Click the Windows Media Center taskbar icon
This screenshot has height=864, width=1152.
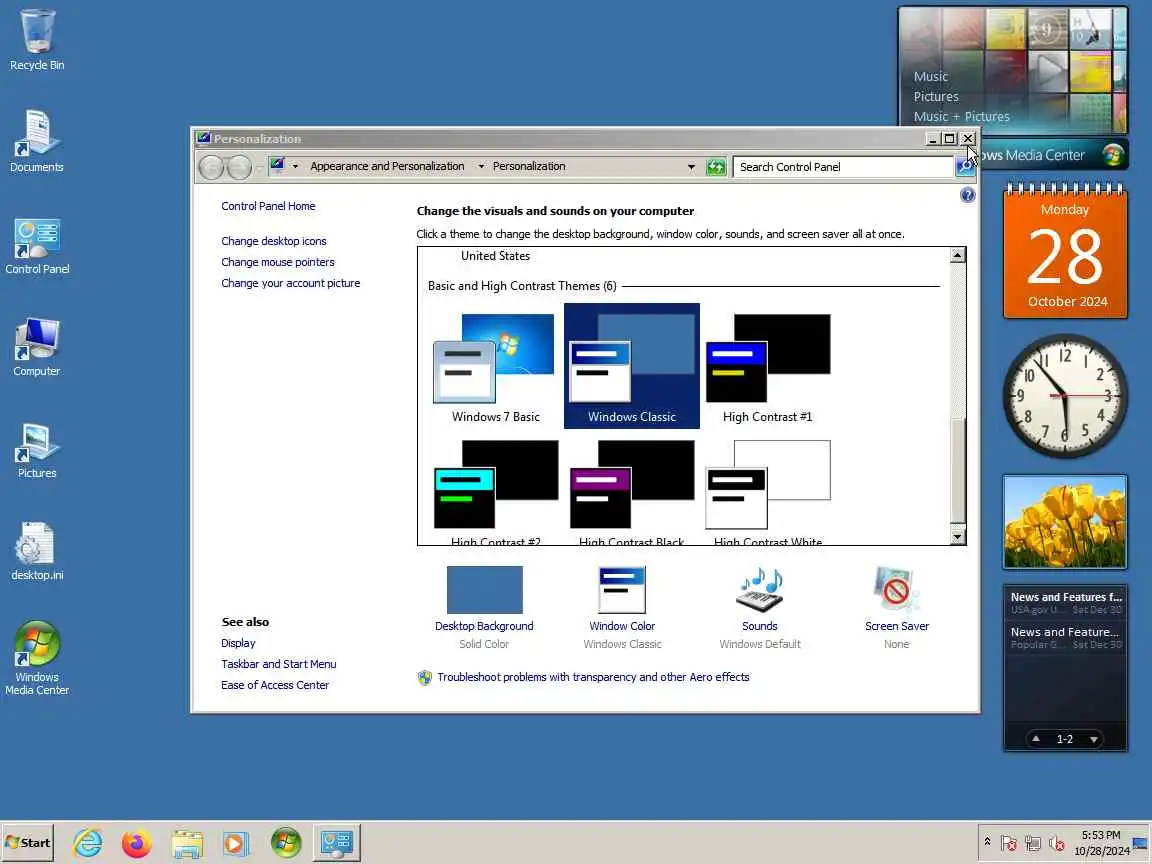pyautogui.click(x=286, y=843)
